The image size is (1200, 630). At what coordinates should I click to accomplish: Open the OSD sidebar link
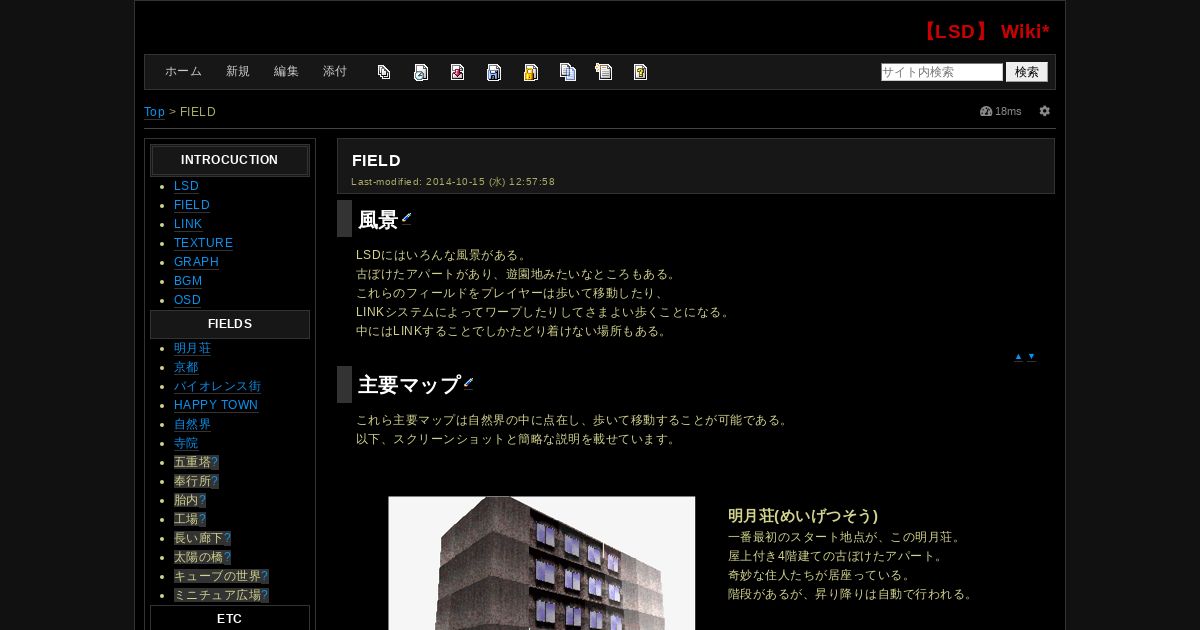coord(187,300)
